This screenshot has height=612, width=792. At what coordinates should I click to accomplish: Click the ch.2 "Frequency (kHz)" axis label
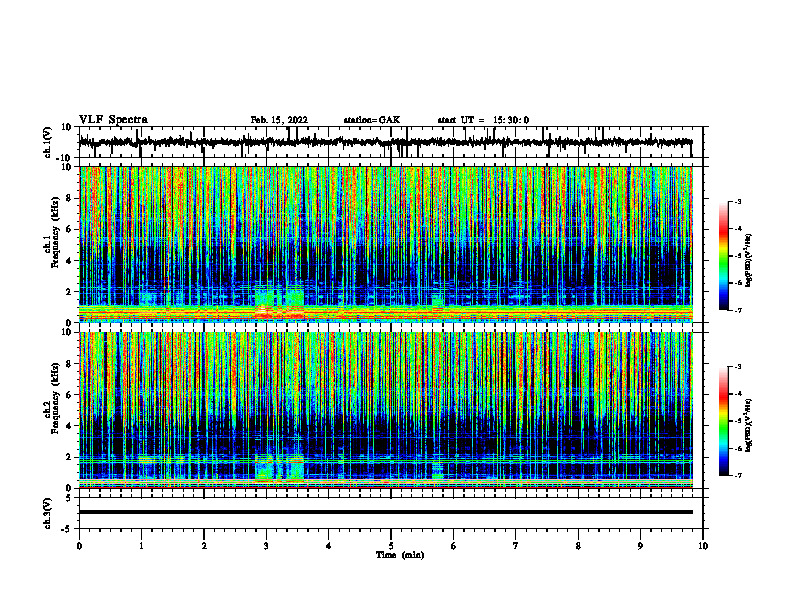point(55,397)
